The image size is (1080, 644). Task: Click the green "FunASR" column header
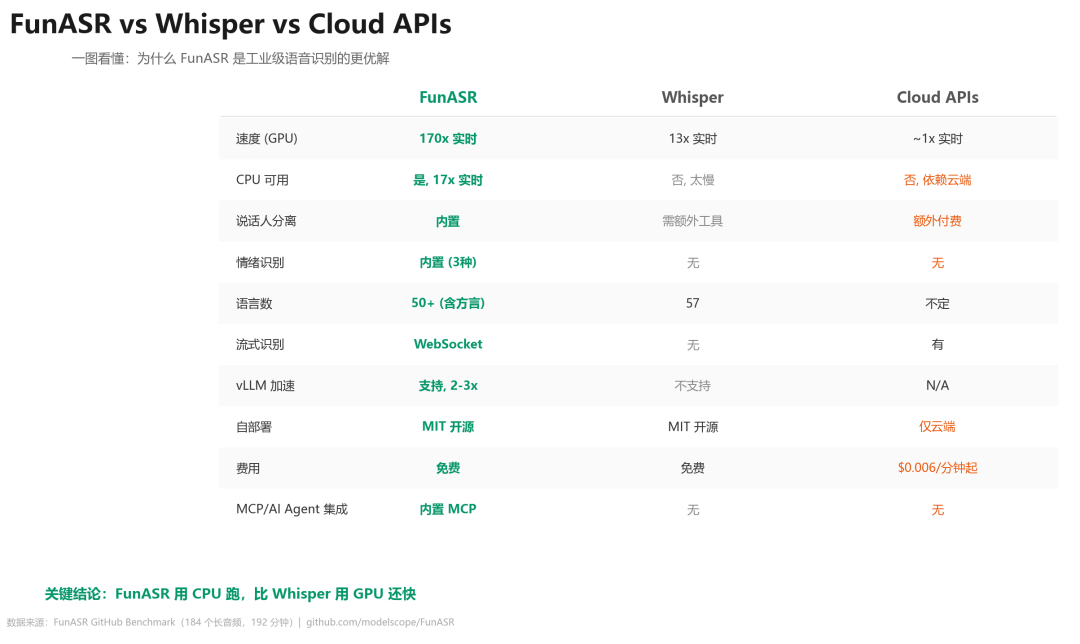point(448,97)
